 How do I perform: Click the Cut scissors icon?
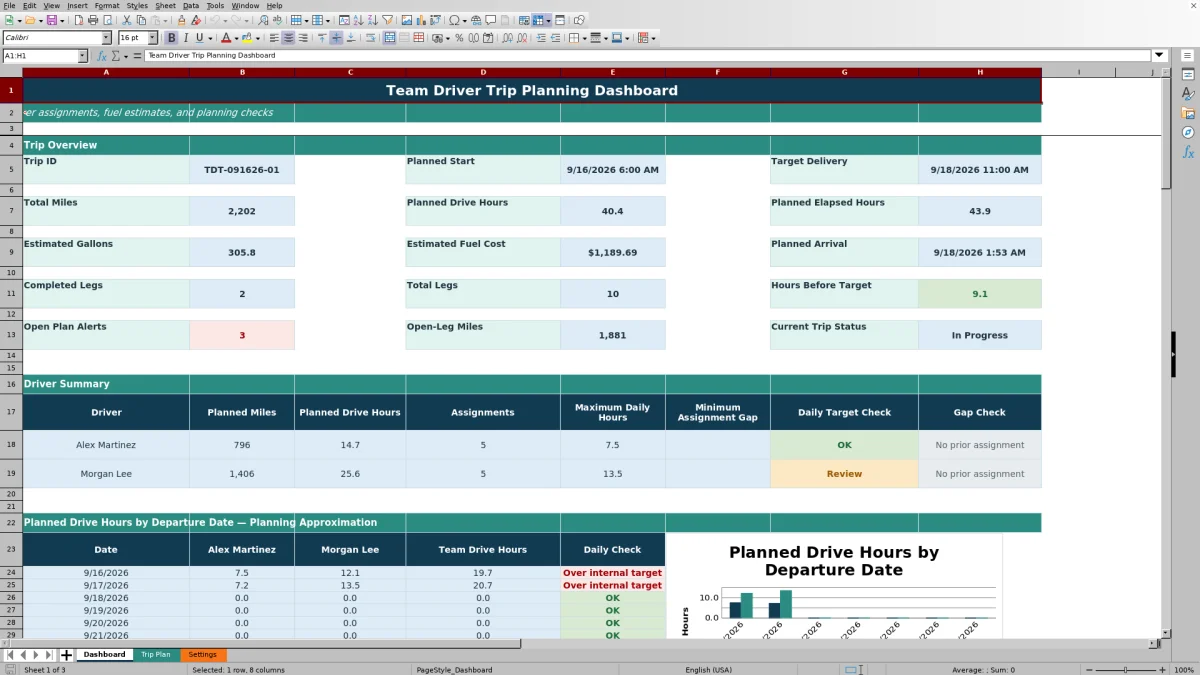[126, 20]
